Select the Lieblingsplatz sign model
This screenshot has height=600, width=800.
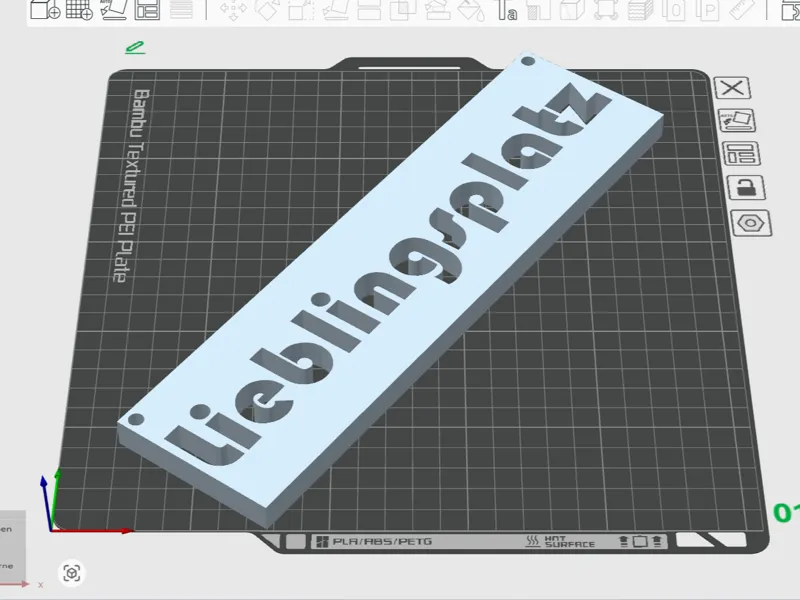[x=391, y=289]
